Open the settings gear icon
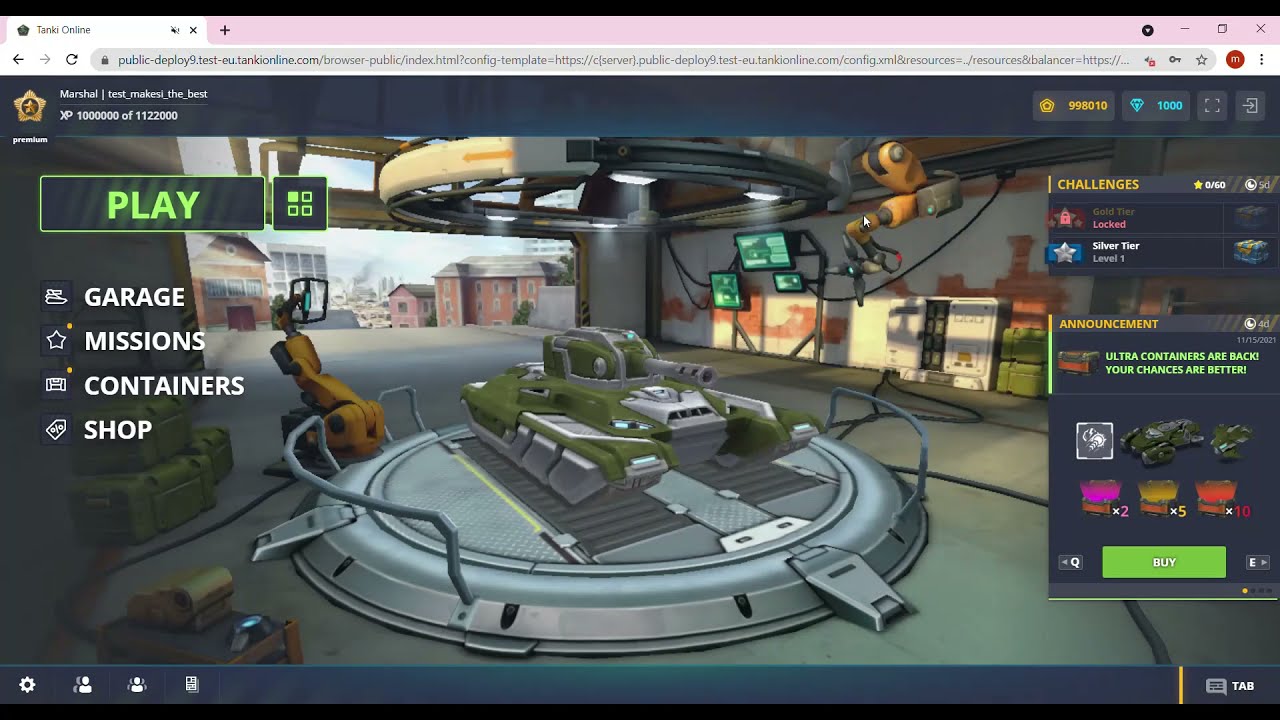The height and width of the screenshot is (720, 1280). (27, 685)
